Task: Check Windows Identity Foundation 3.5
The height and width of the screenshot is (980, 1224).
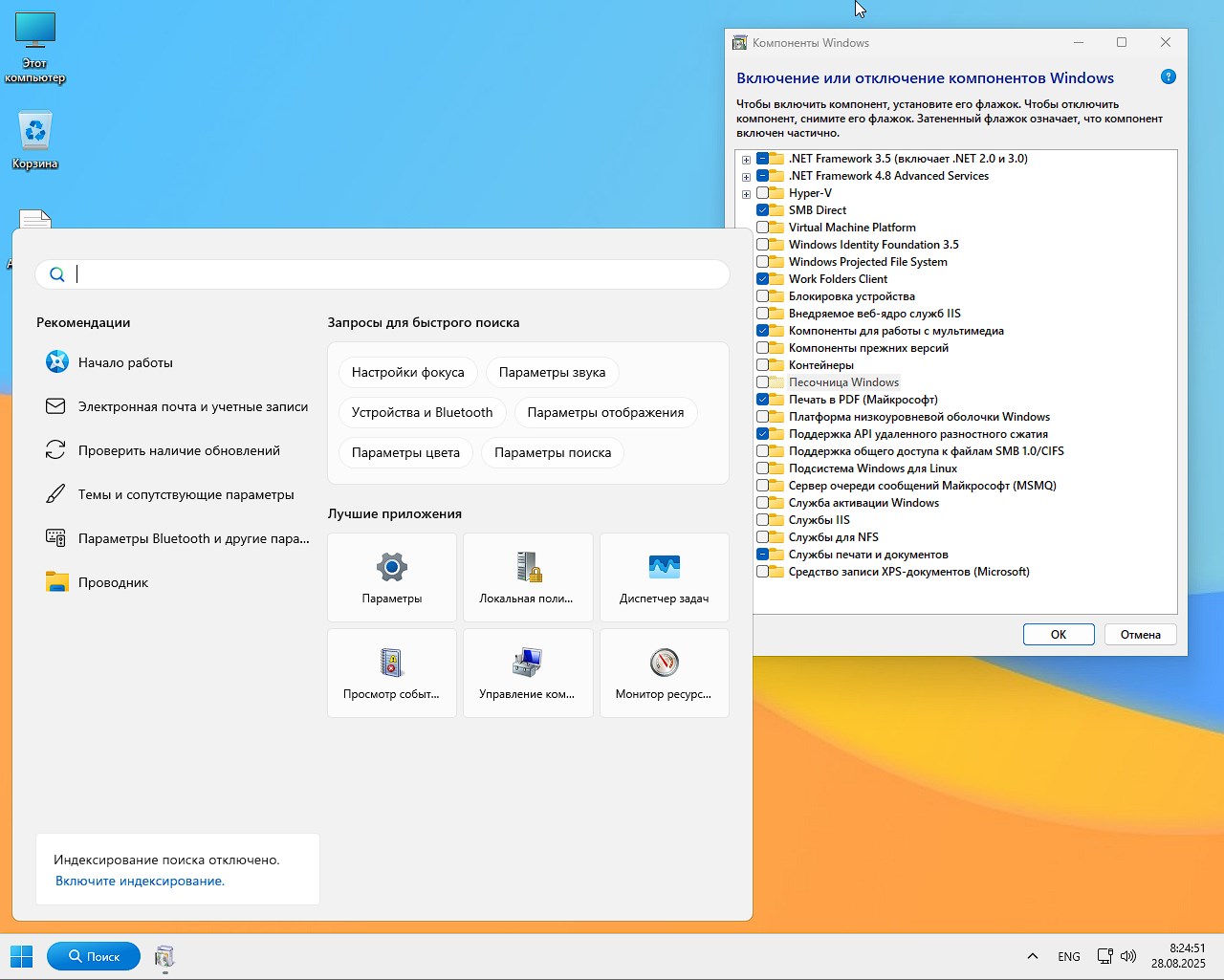Action: [762, 245]
